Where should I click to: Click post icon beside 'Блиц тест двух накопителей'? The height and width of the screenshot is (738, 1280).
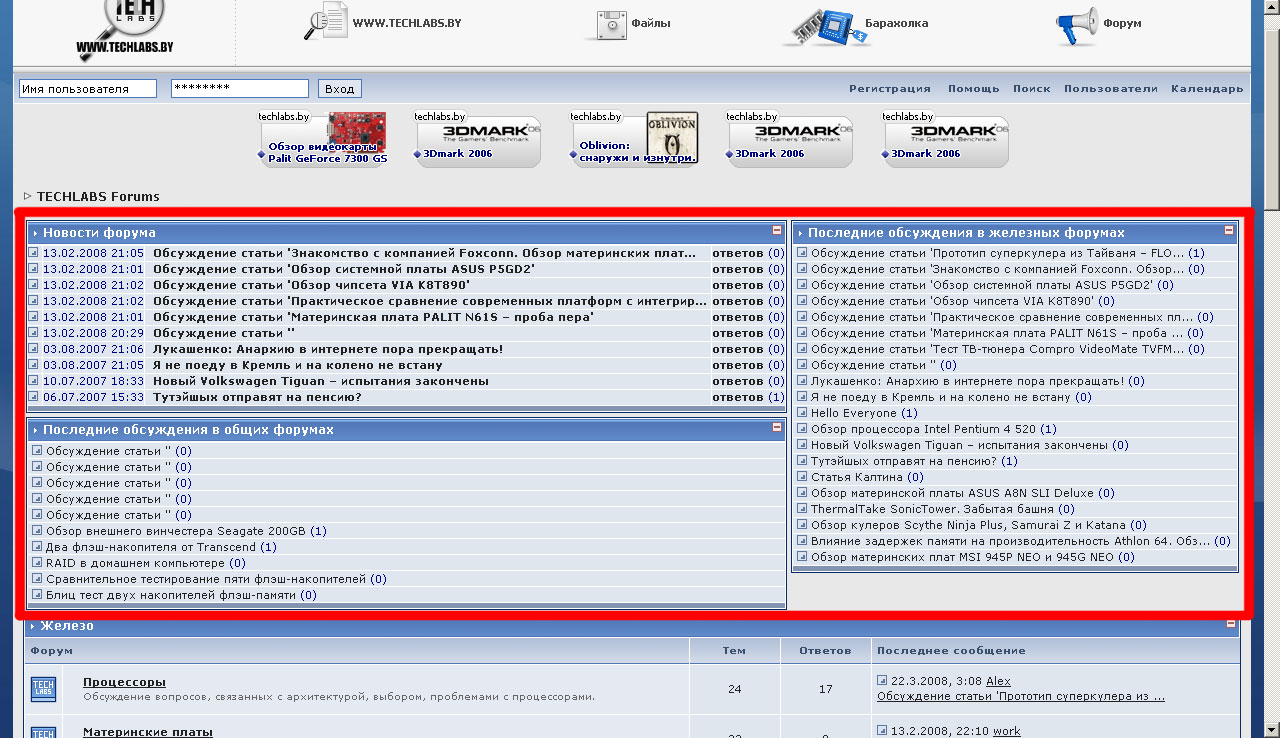point(37,595)
